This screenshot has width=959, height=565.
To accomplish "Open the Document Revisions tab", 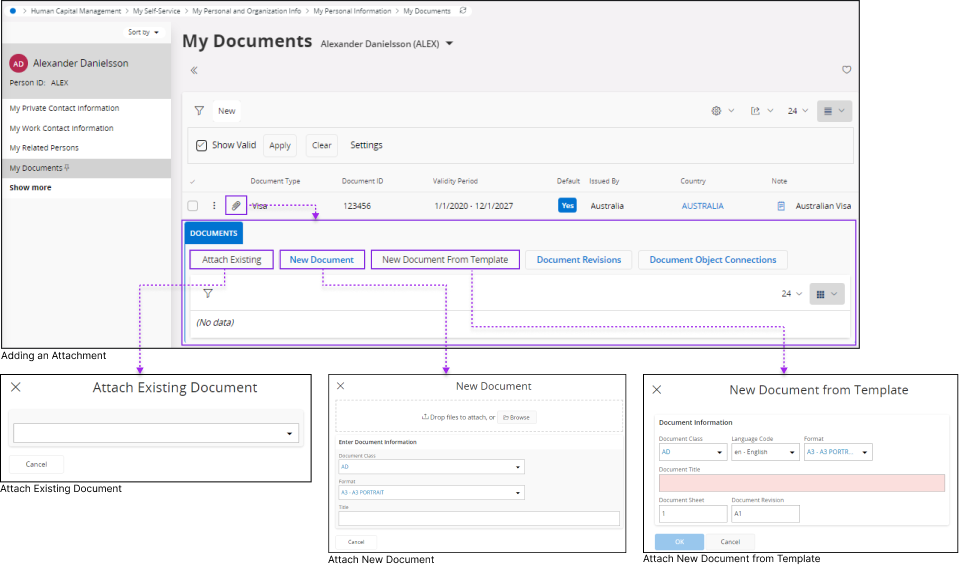I will tap(578, 260).
